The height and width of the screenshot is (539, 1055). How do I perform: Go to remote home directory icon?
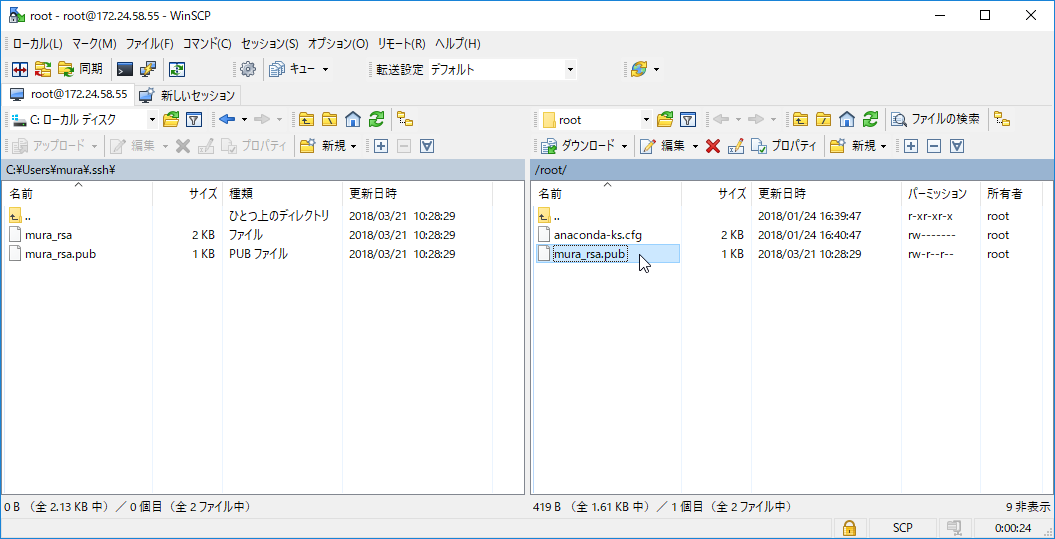847,120
